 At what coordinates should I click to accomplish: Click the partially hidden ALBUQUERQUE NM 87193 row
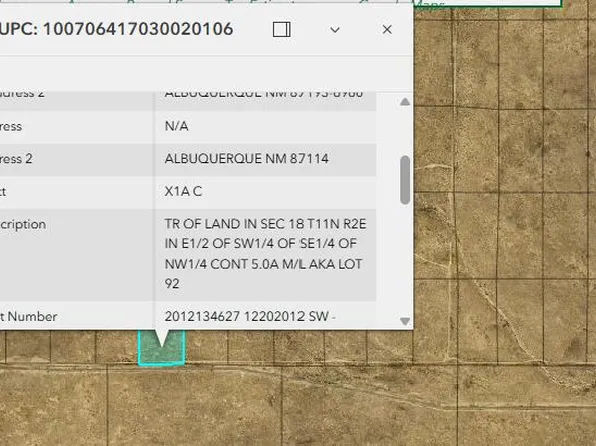pyautogui.click(x=188, y=95)
